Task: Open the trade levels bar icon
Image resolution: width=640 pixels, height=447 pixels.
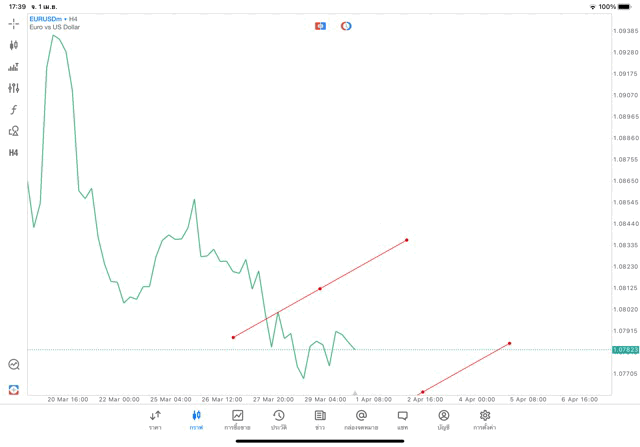Action: 14,67
